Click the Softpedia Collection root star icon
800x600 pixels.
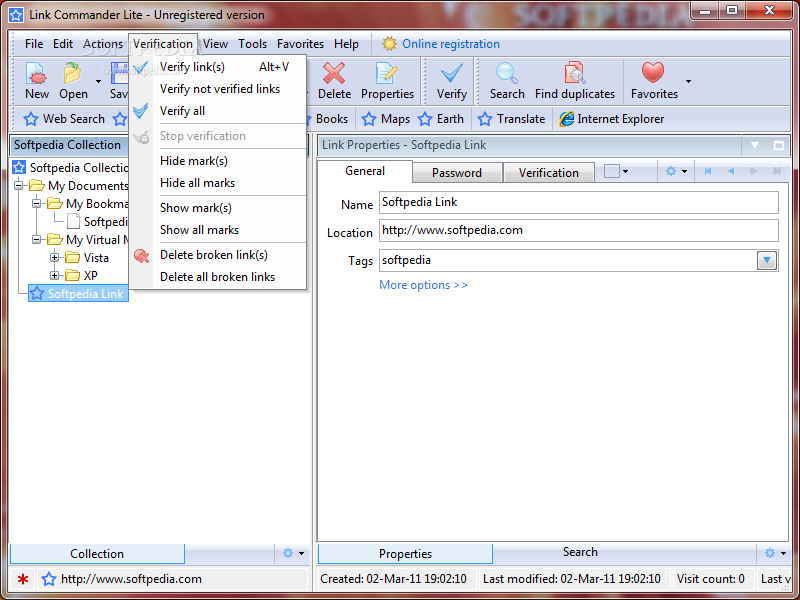pos(19,167)
